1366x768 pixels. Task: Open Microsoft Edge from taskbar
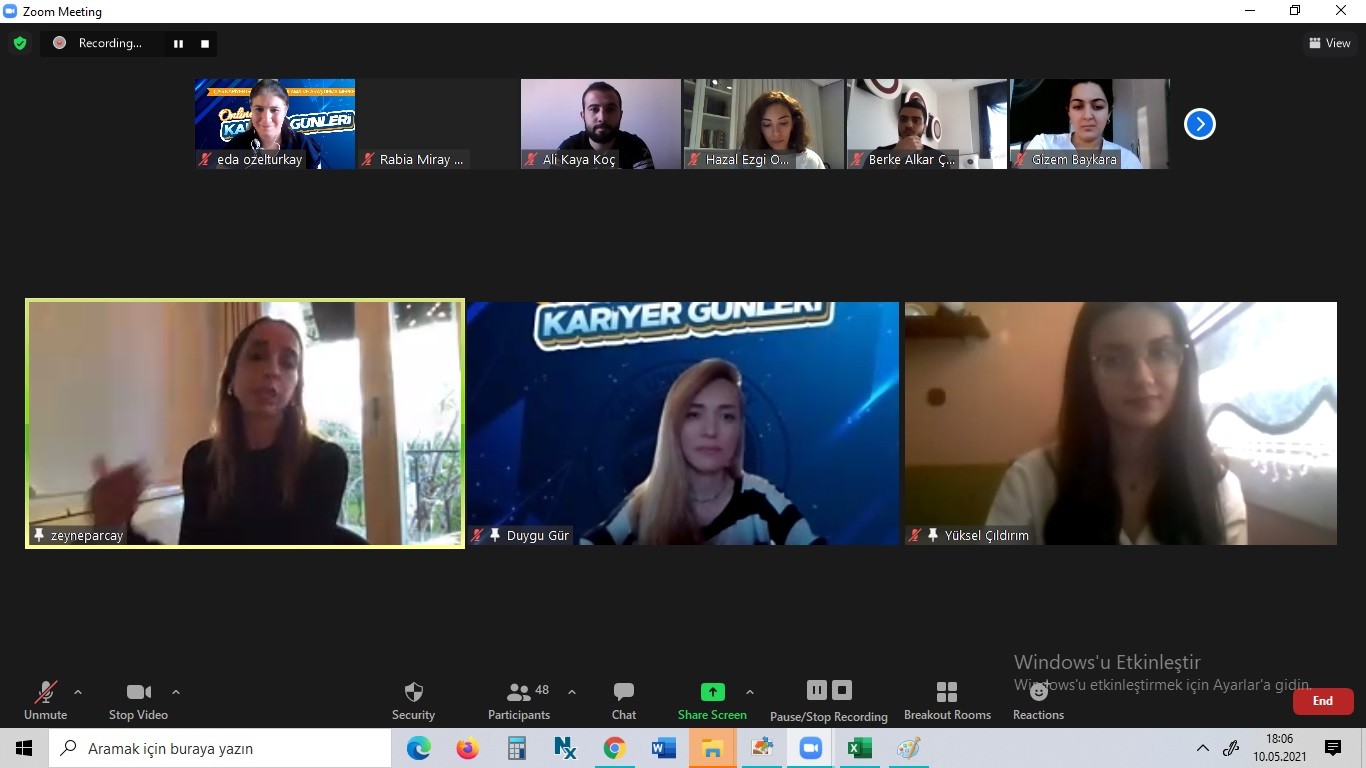point(419,748)
